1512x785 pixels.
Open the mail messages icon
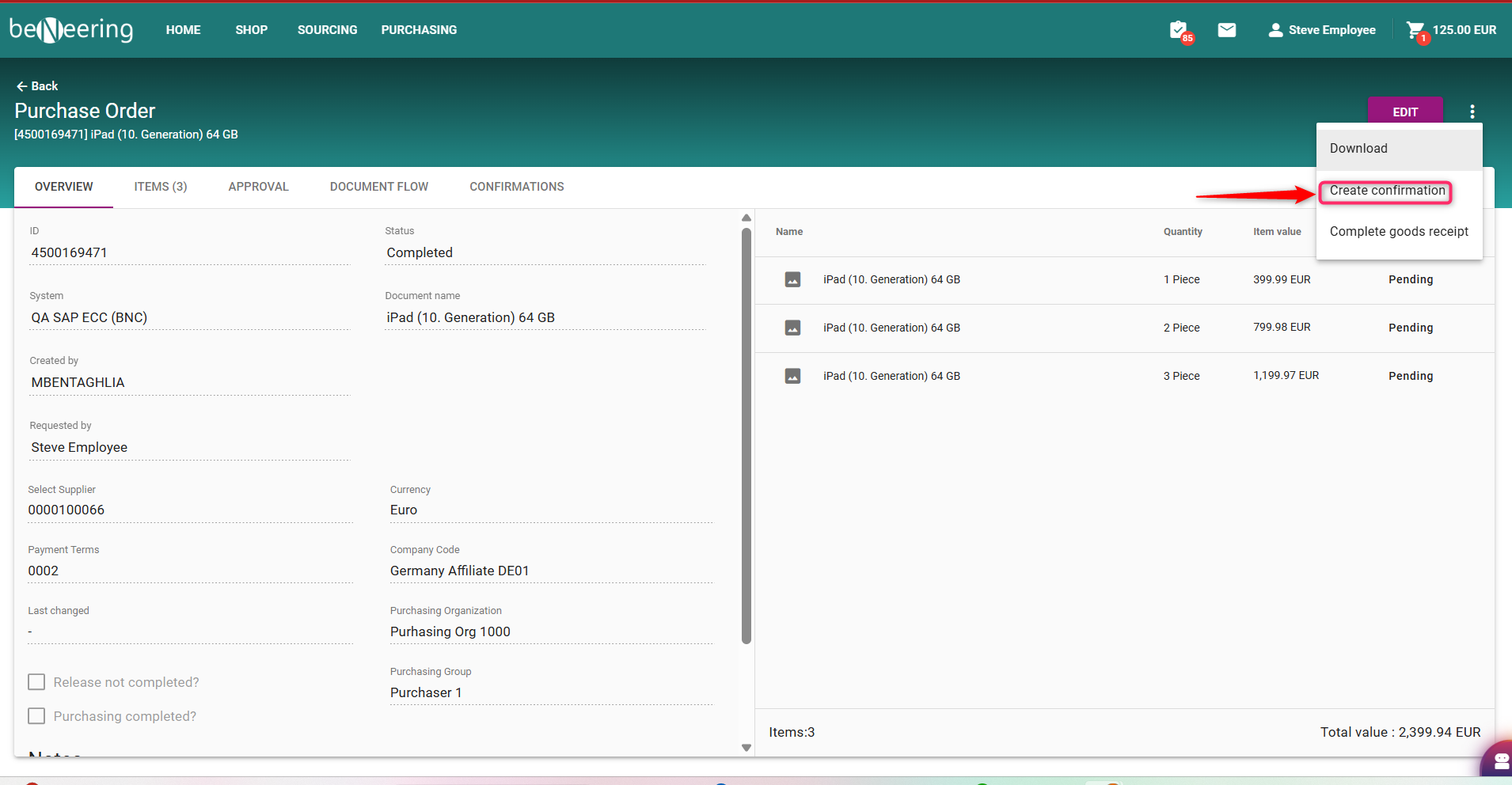[x=1226, y=30]
